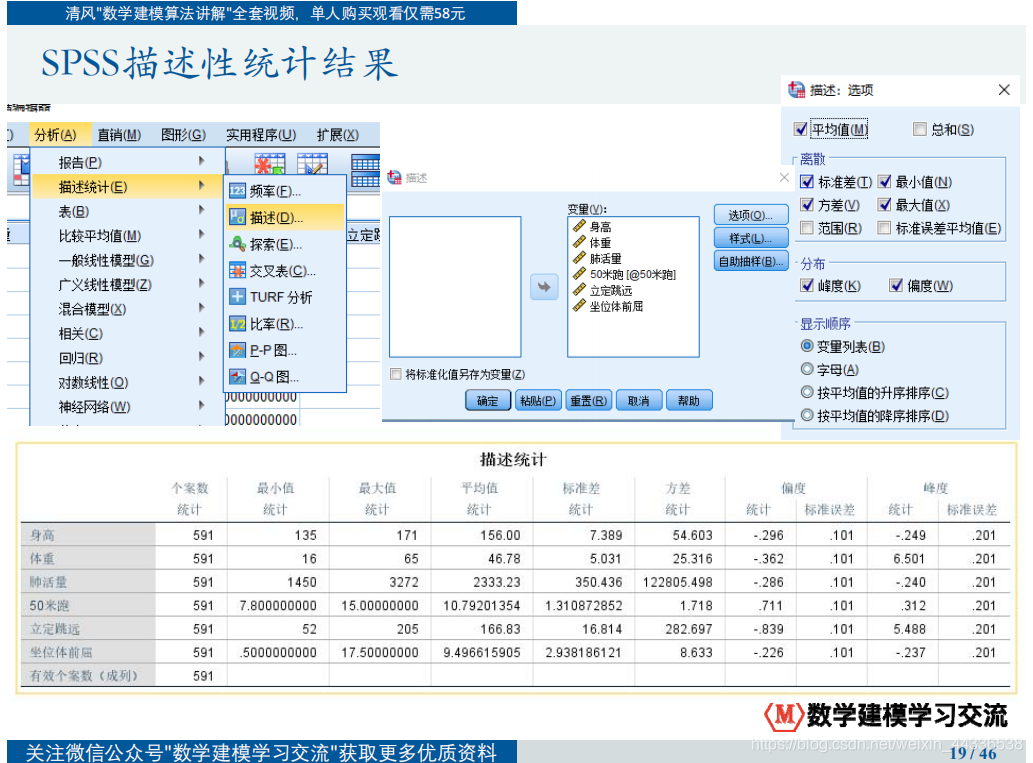This screenshot has height=763, width=1033.
Task: Enable the 范围(R) checkbox
Action: [806, 228]
